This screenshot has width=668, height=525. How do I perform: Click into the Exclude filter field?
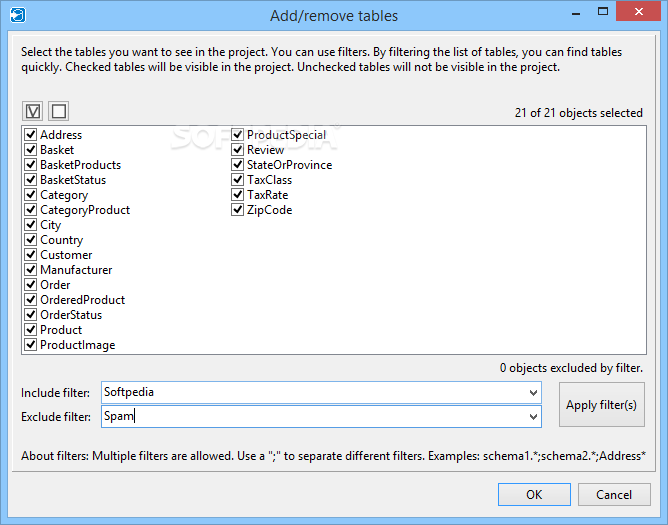point(314,416)
